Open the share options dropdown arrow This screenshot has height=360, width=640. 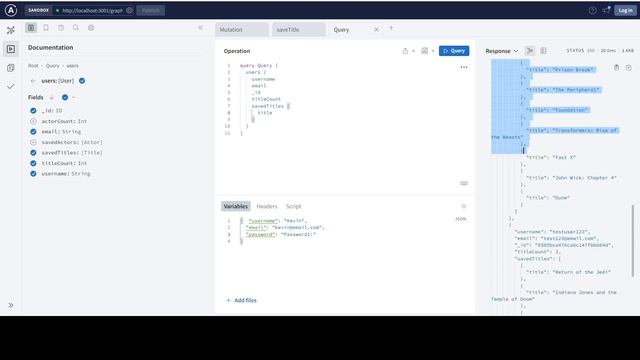(413, 51)
